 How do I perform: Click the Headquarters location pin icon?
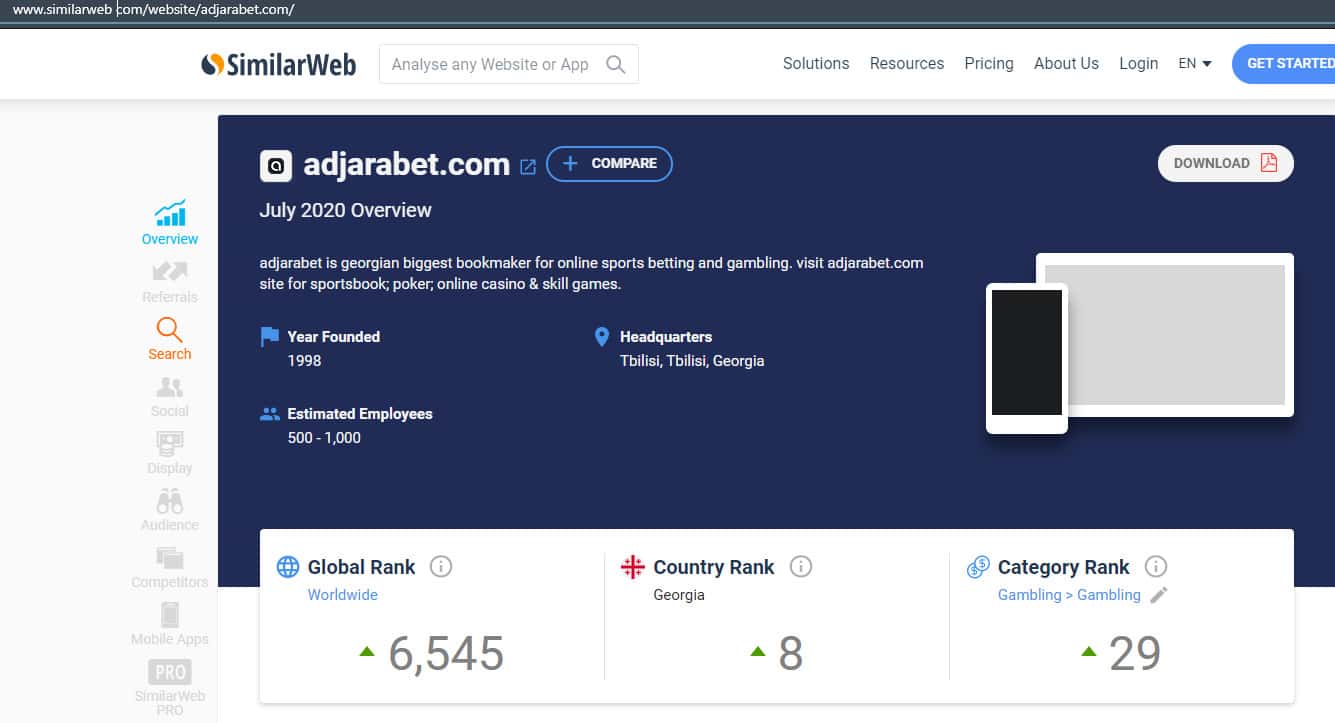pos(602,337)
